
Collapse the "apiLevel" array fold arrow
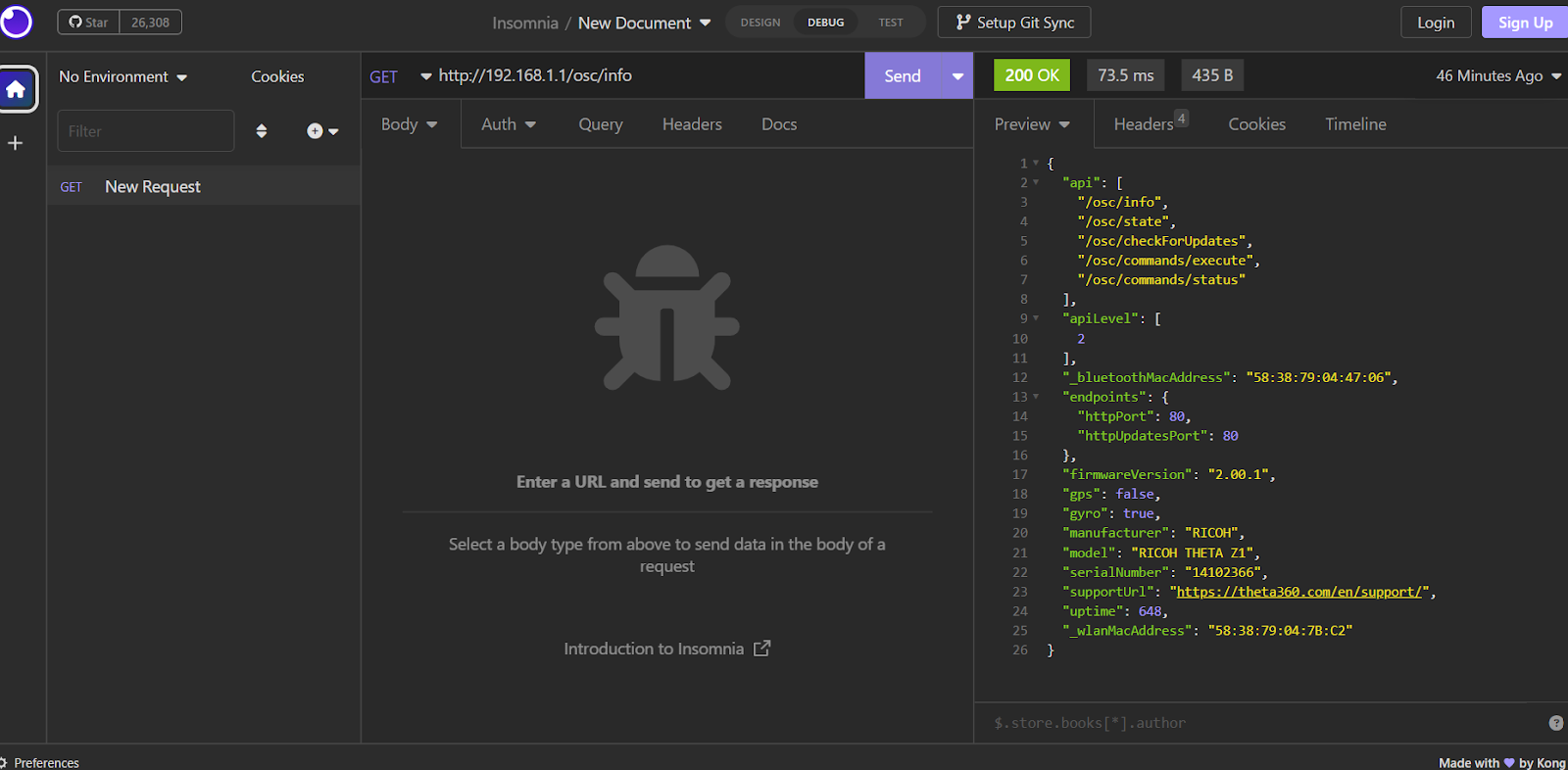point(1036,318)
